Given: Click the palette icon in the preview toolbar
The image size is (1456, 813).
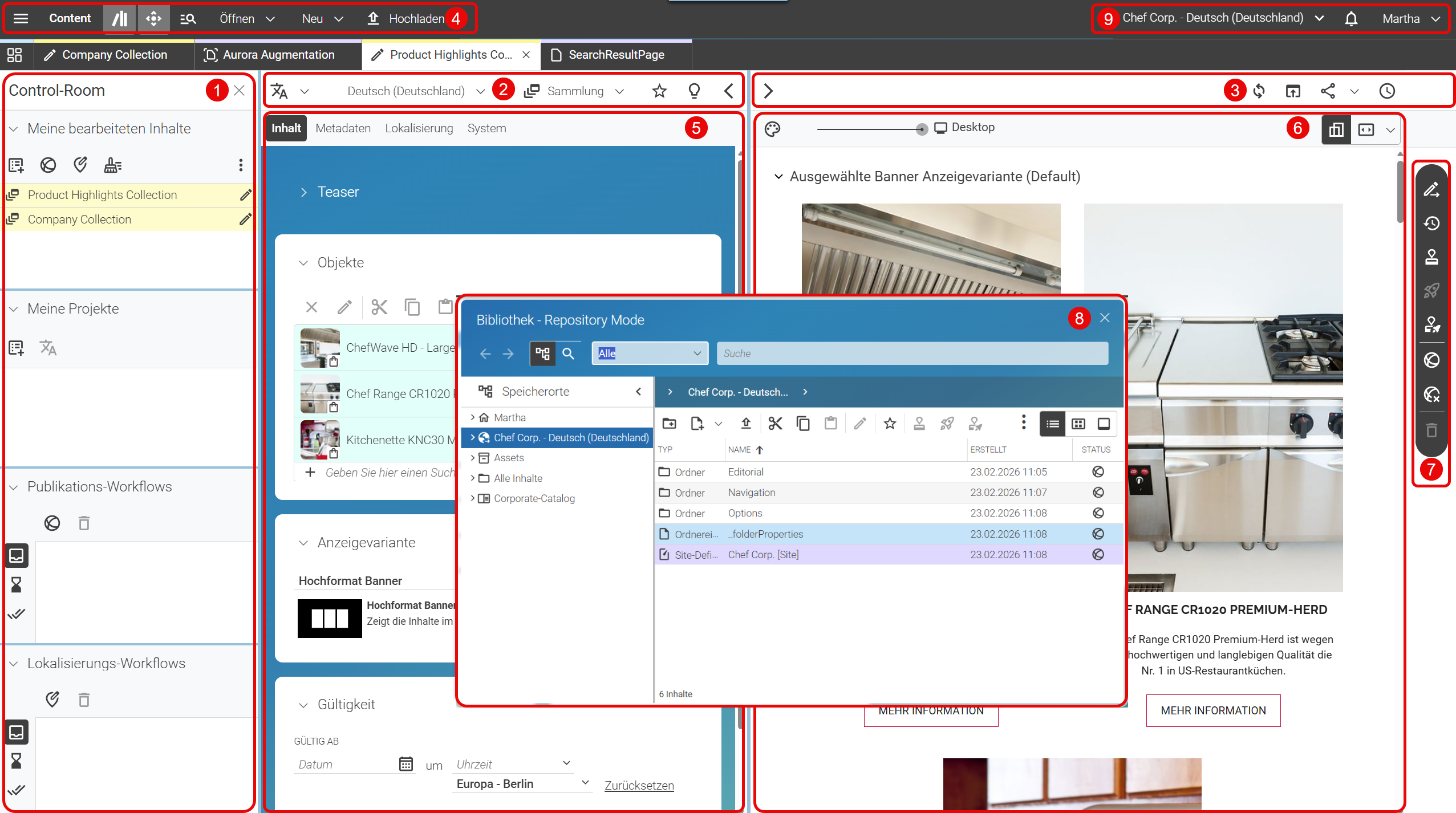Looking at the screenshot, I should 772,129.
